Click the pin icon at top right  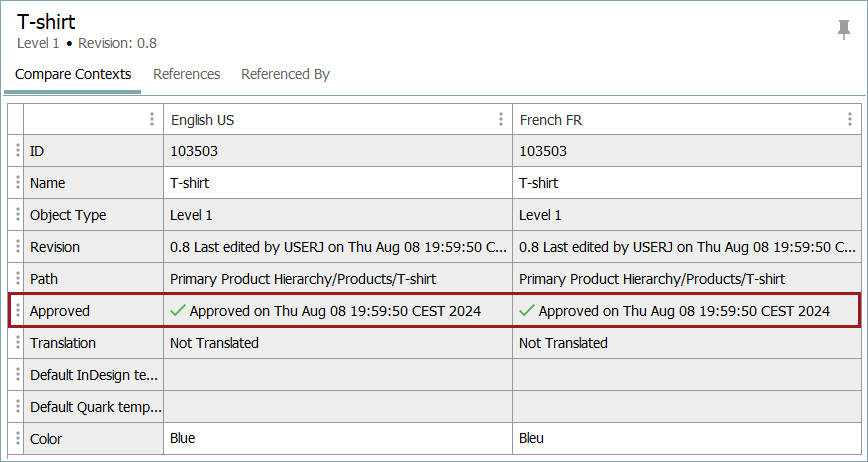(x=844, y=30)
